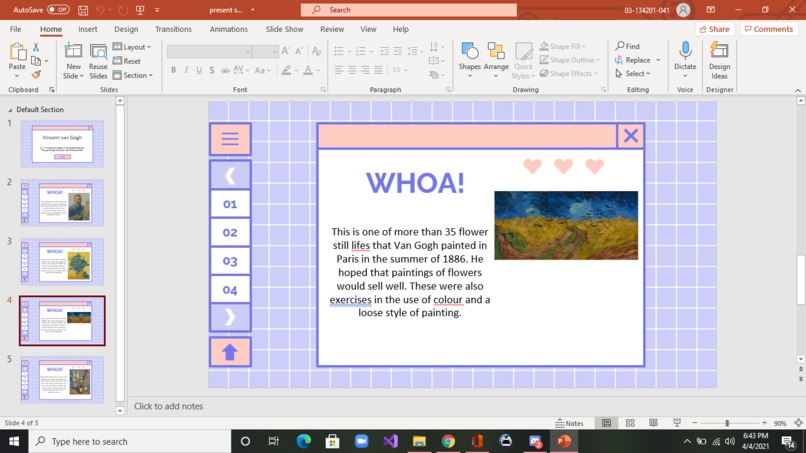The width and height of the screenshot is (806, 453).
Task: Click the text highlight color button
Action: [286, 70]
